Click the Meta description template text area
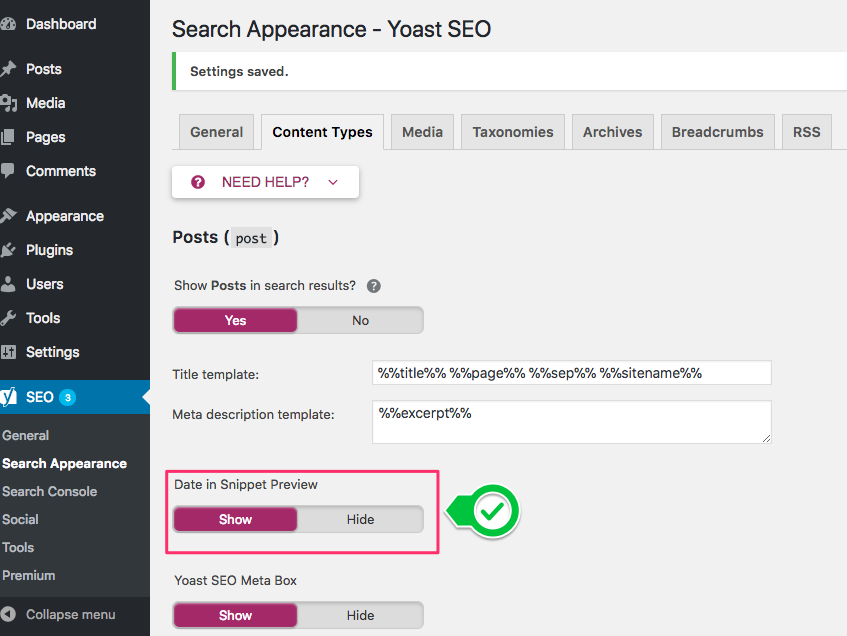The height and width of the screenshot is (636, 847). click(x=571, y=422)
